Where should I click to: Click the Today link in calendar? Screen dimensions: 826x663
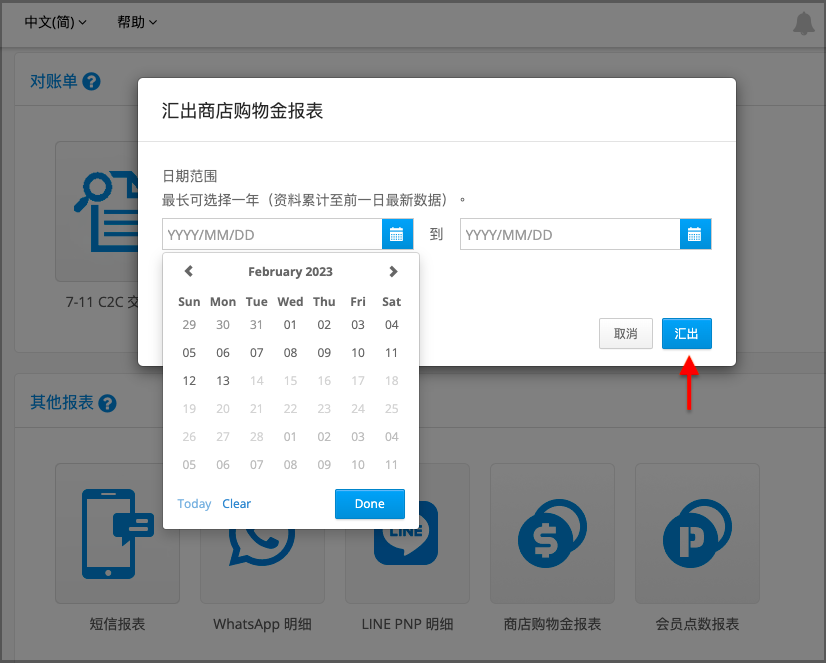[194, 504]
